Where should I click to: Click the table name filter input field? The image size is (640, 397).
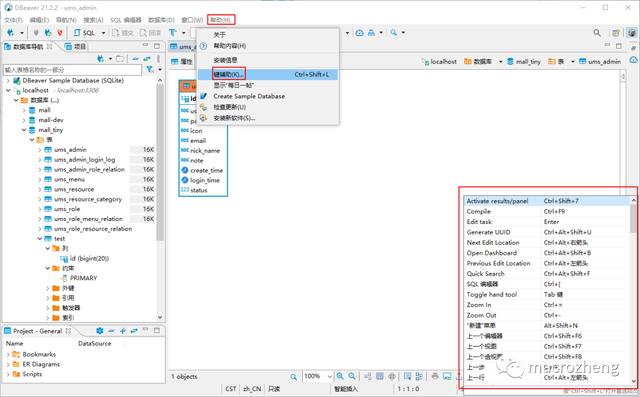(72, 70)
